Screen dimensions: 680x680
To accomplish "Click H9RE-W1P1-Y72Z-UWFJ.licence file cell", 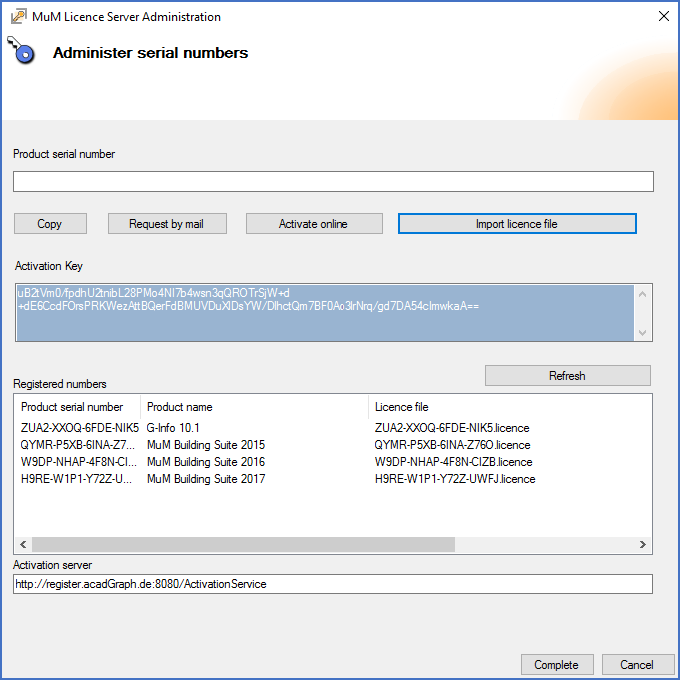I will [455, 479].
